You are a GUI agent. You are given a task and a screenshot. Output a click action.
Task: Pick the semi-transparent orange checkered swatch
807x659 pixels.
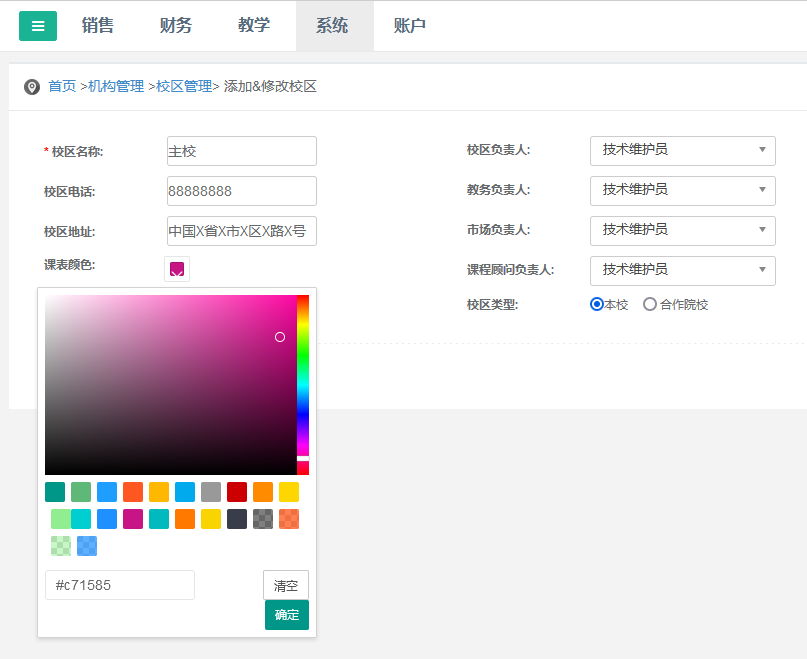(x=289, y=519)
